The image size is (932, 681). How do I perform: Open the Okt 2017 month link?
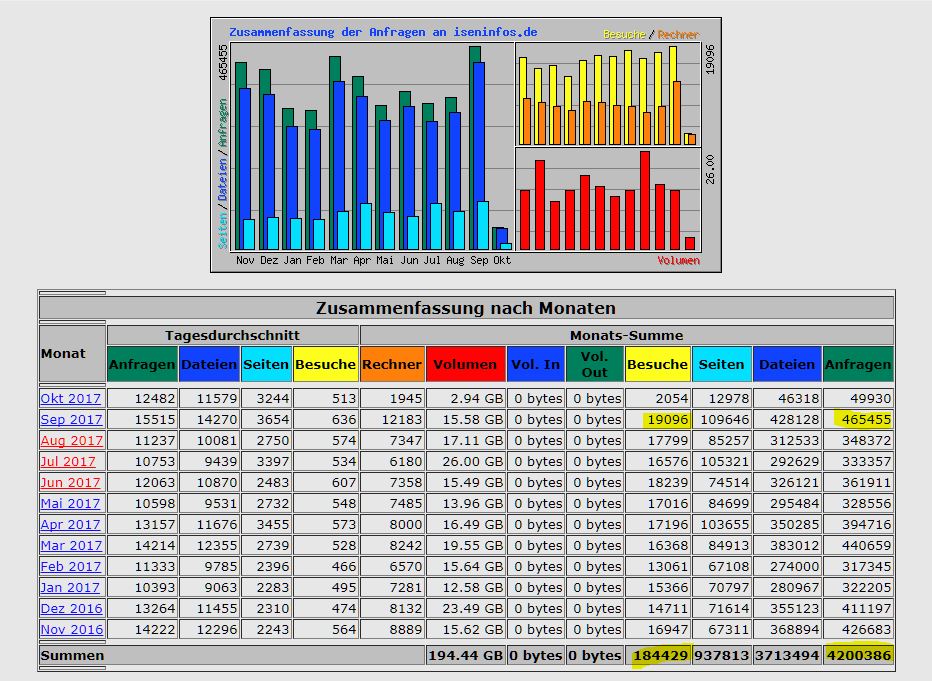click(71, 399)
